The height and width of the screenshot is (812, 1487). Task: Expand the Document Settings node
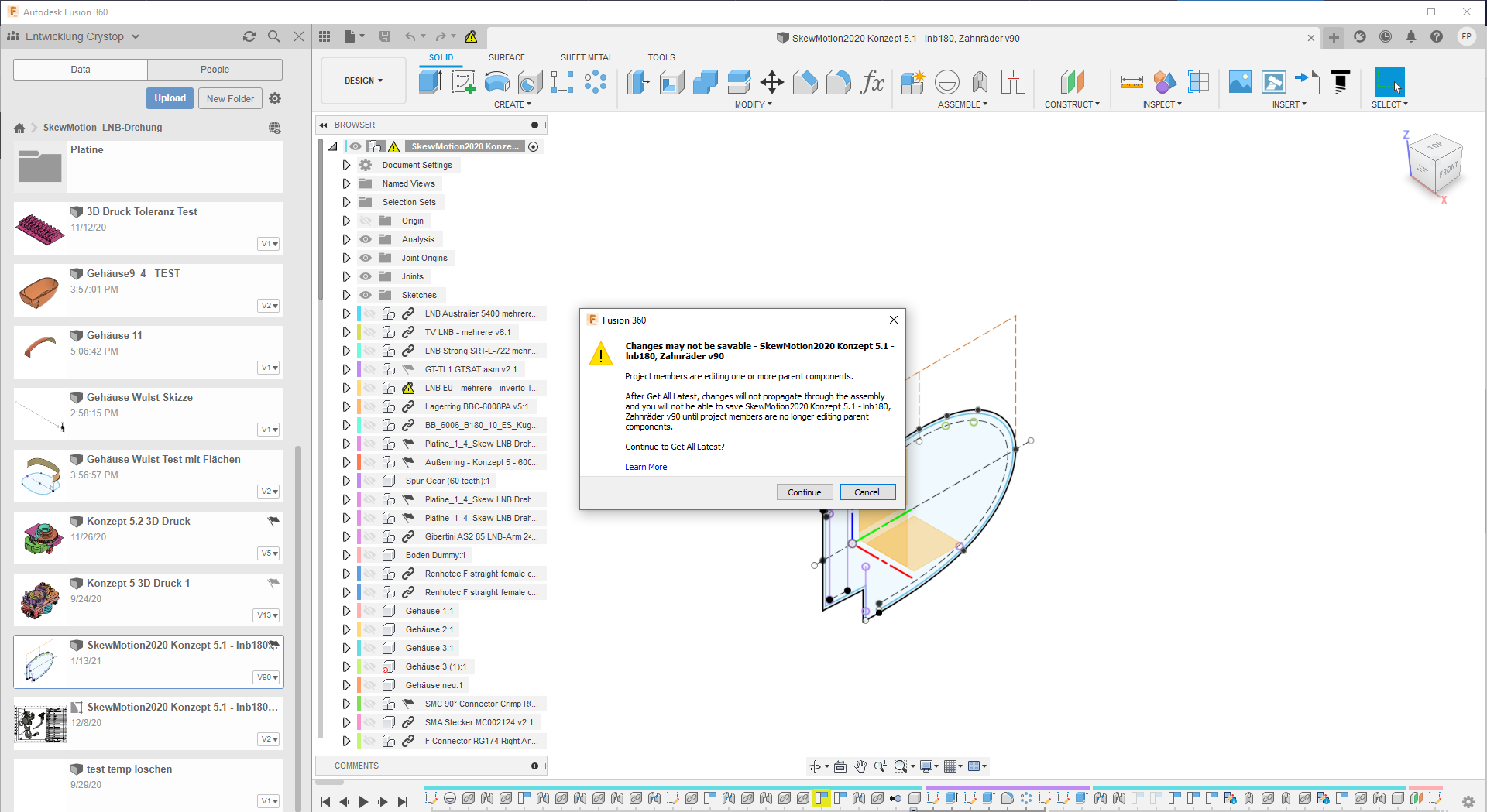click(346, 164)
